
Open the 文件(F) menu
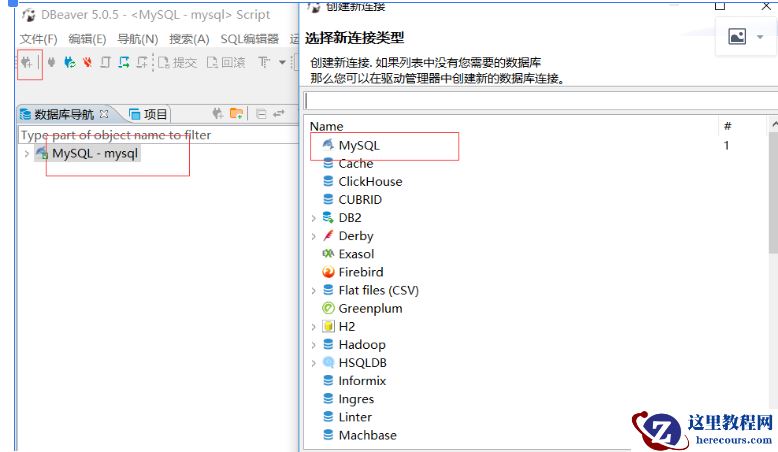(x=38, y=39)
